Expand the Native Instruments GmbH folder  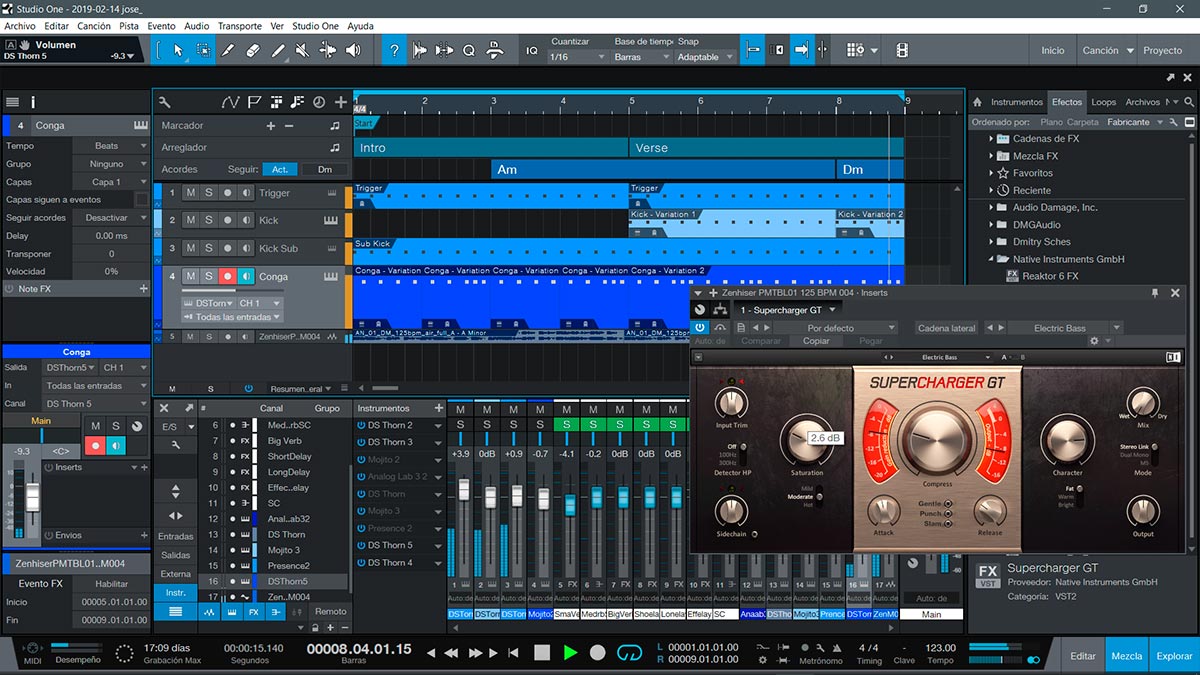point(992,259)
